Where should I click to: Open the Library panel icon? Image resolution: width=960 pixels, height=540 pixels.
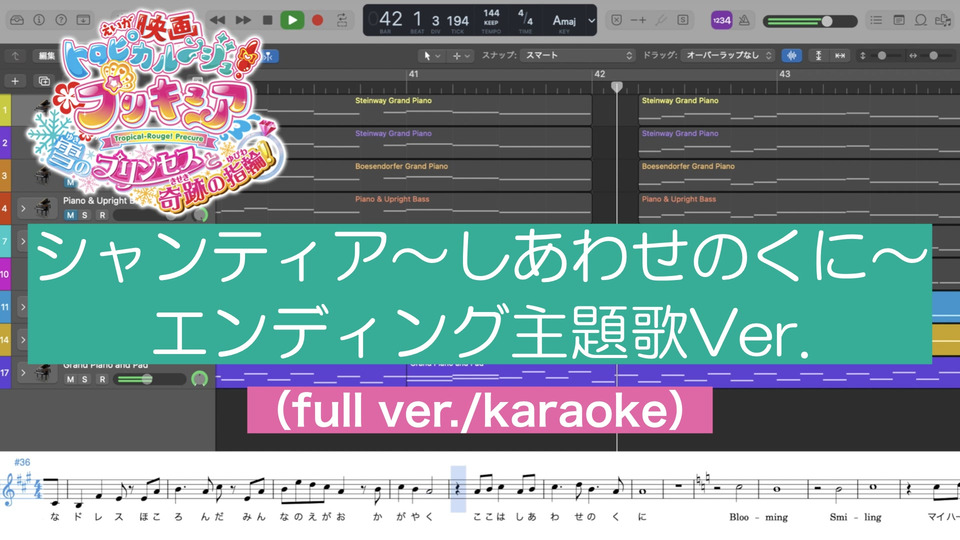coord(17,20)
